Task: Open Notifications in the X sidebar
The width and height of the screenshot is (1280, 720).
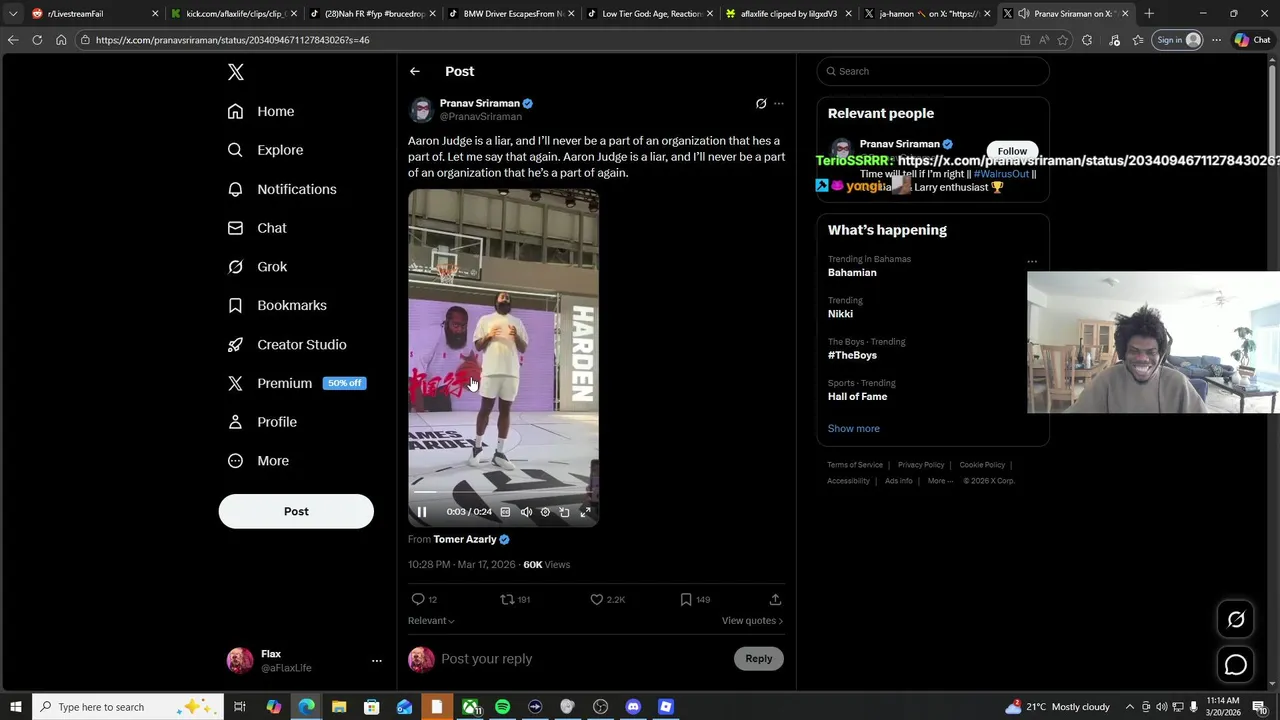Action: click(x=282, y=189)
